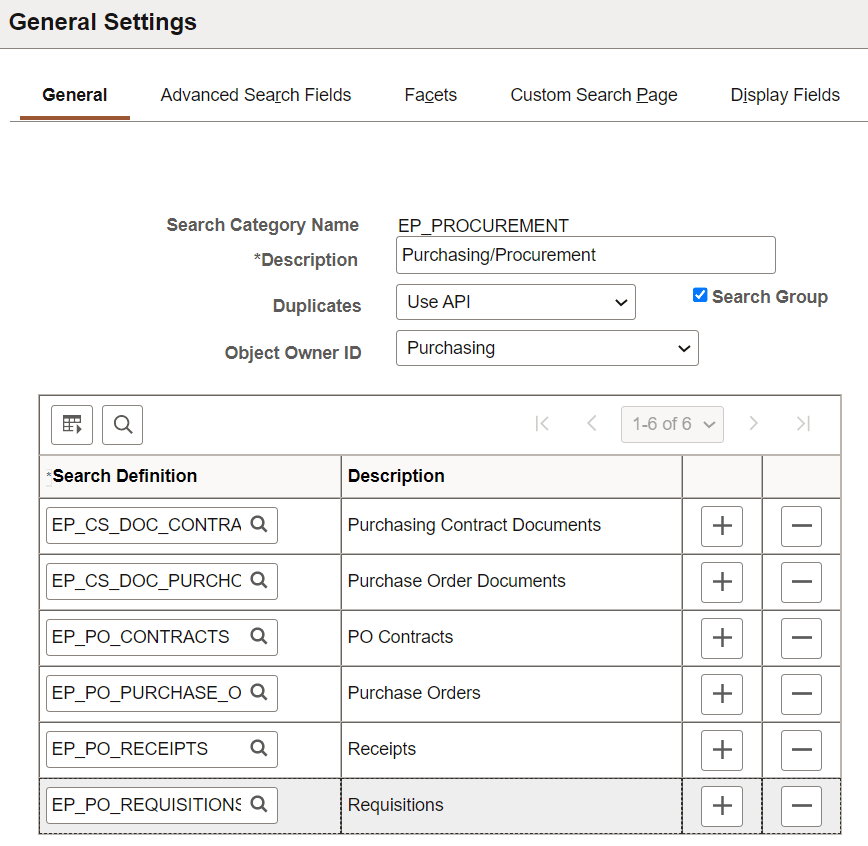Image resolution: width=868 pixels, height=846 pixels.
Task: Click the Description text field
Action: [586, 255]
